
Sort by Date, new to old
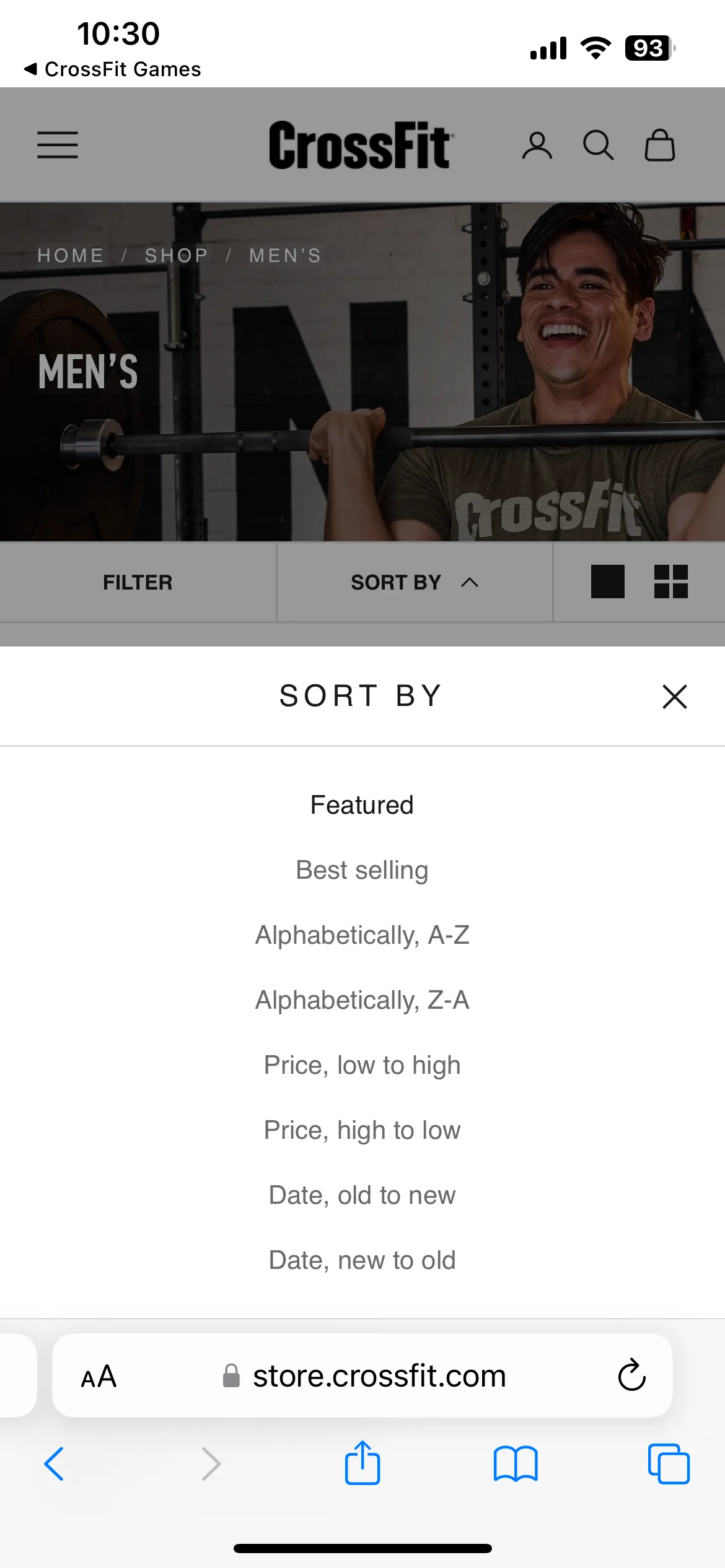click(x=362, y=1260)
